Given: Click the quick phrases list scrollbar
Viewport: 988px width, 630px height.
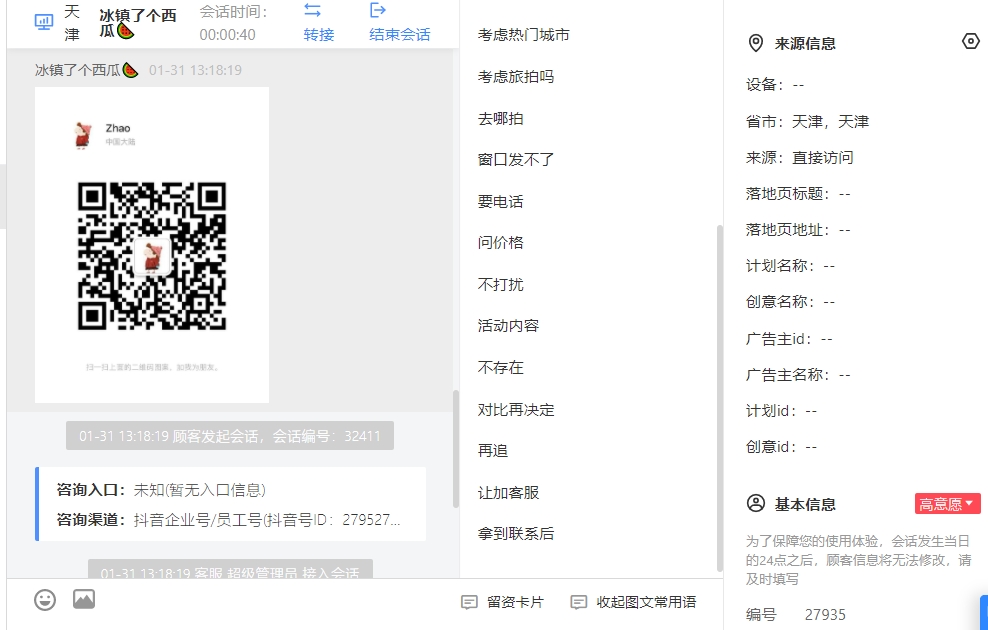Looking at the screenshot, I should (x=720, y=398).
